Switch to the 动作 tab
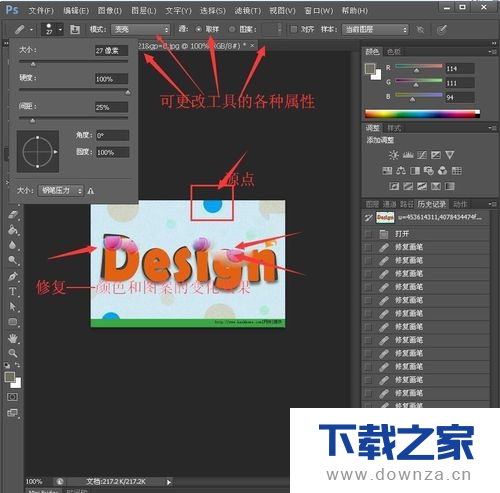Image resolution: width=500 pixels, height=493 pixels. (x=460, y=204)
